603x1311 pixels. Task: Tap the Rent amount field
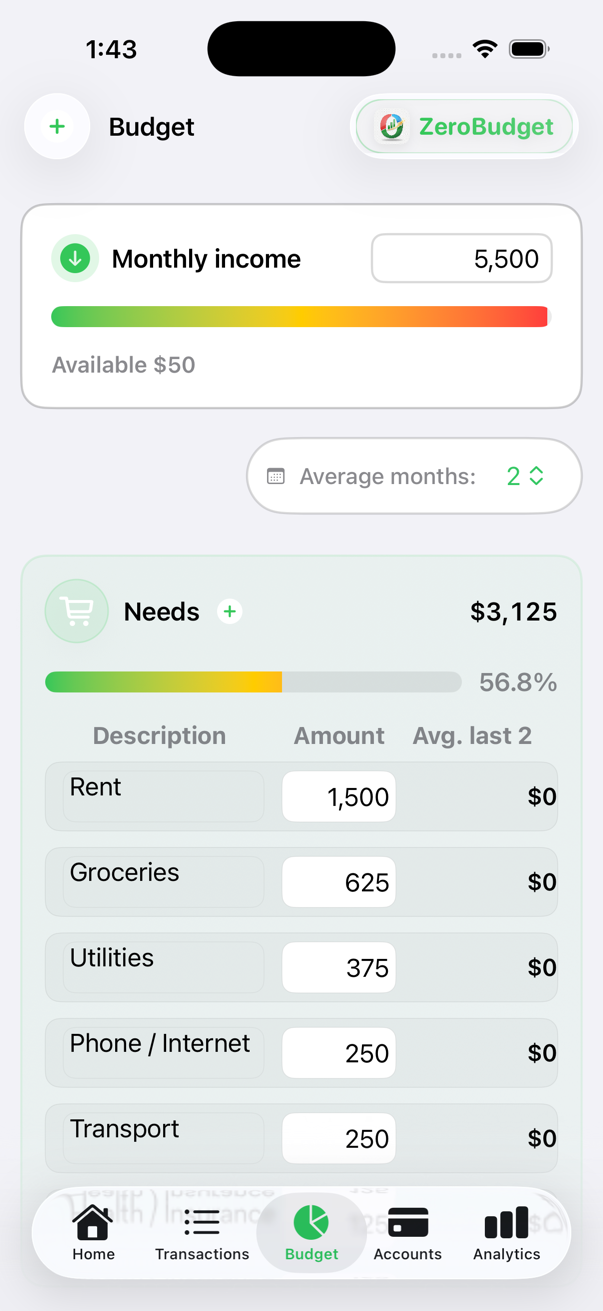pos(339,797)
